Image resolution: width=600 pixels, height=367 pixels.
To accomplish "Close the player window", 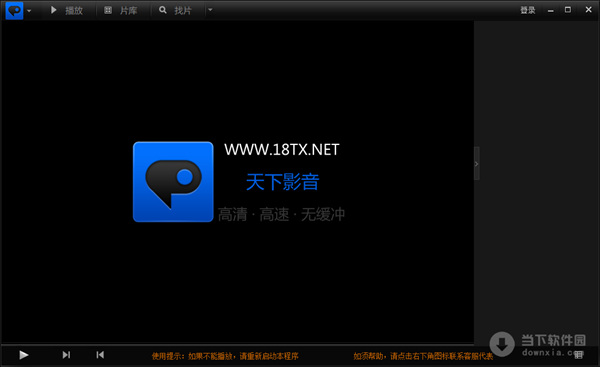I will (589, 10).
